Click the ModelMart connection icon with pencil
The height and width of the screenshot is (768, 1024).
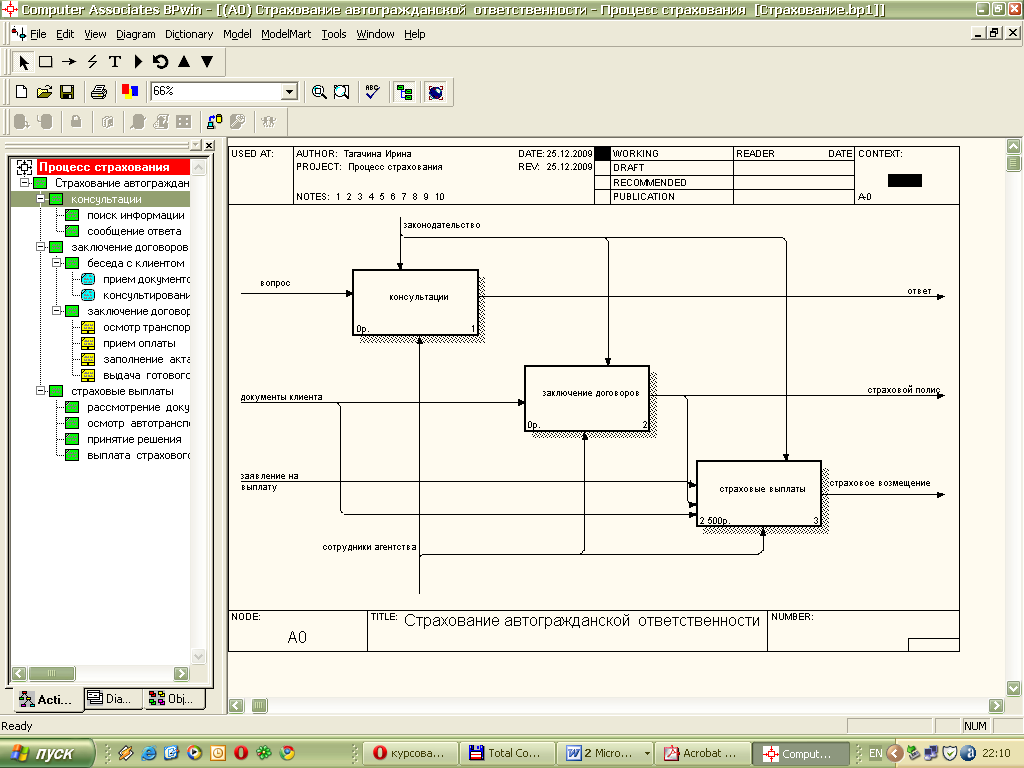(214, 121)
